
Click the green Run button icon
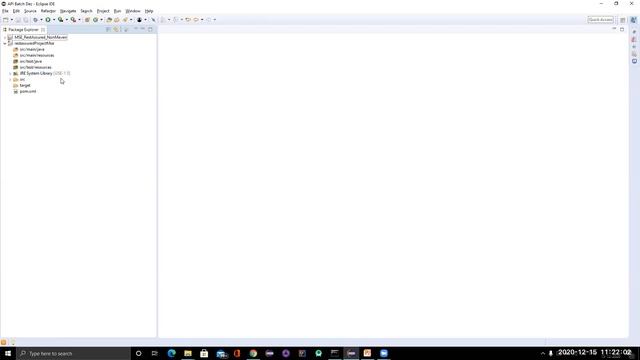coord(48,20)
